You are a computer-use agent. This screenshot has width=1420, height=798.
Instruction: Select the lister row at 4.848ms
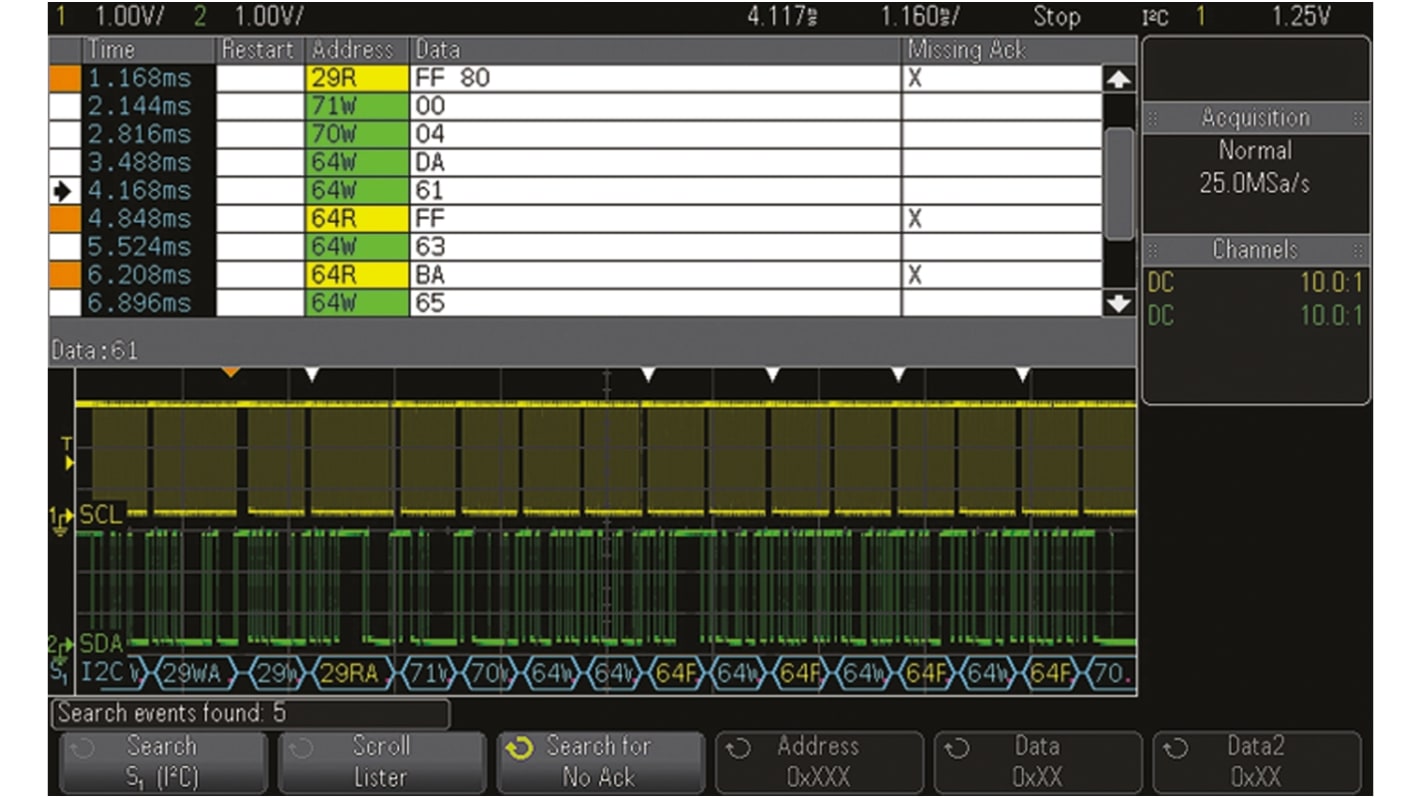576,218
